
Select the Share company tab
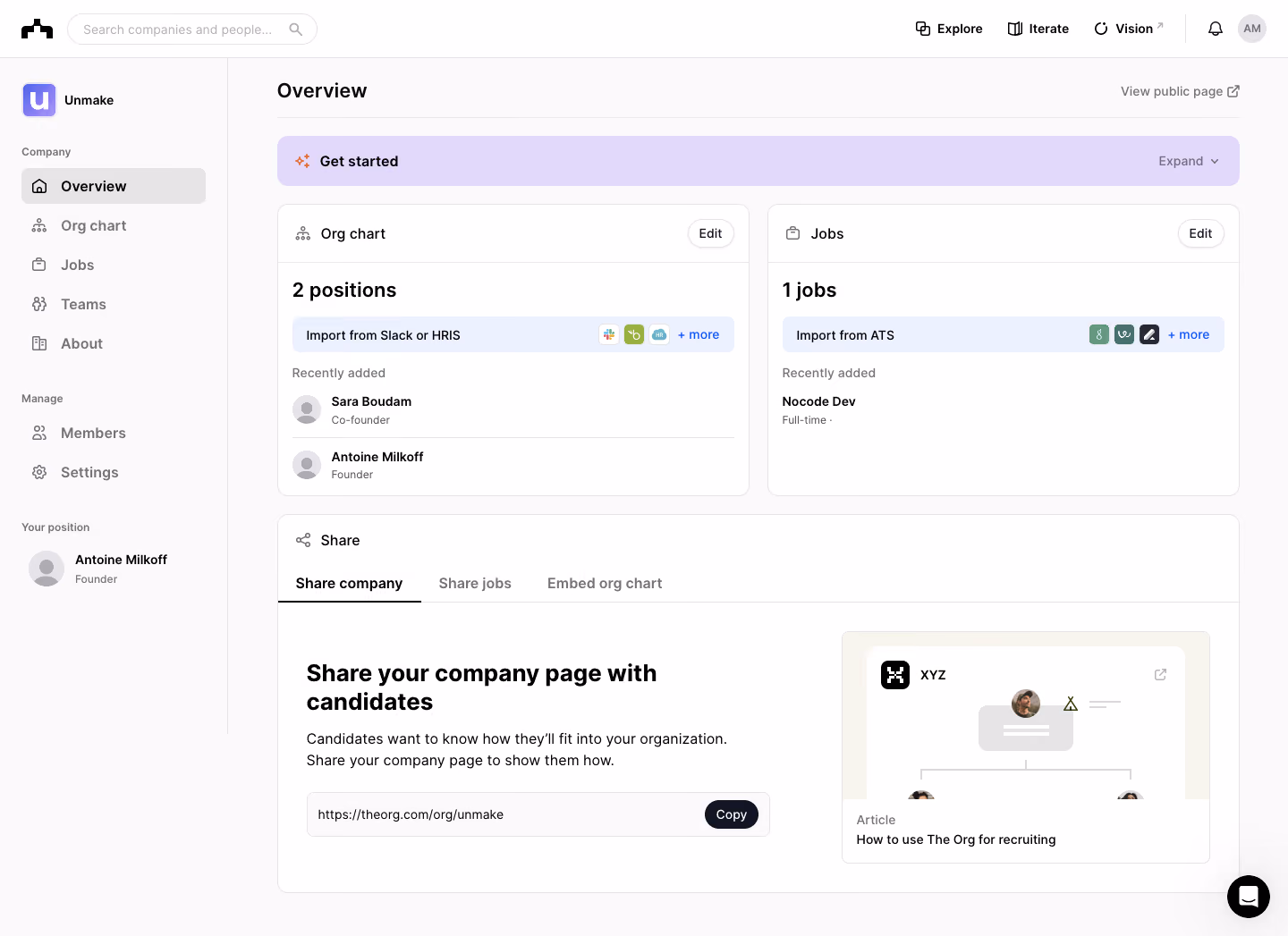coord(349,583)
